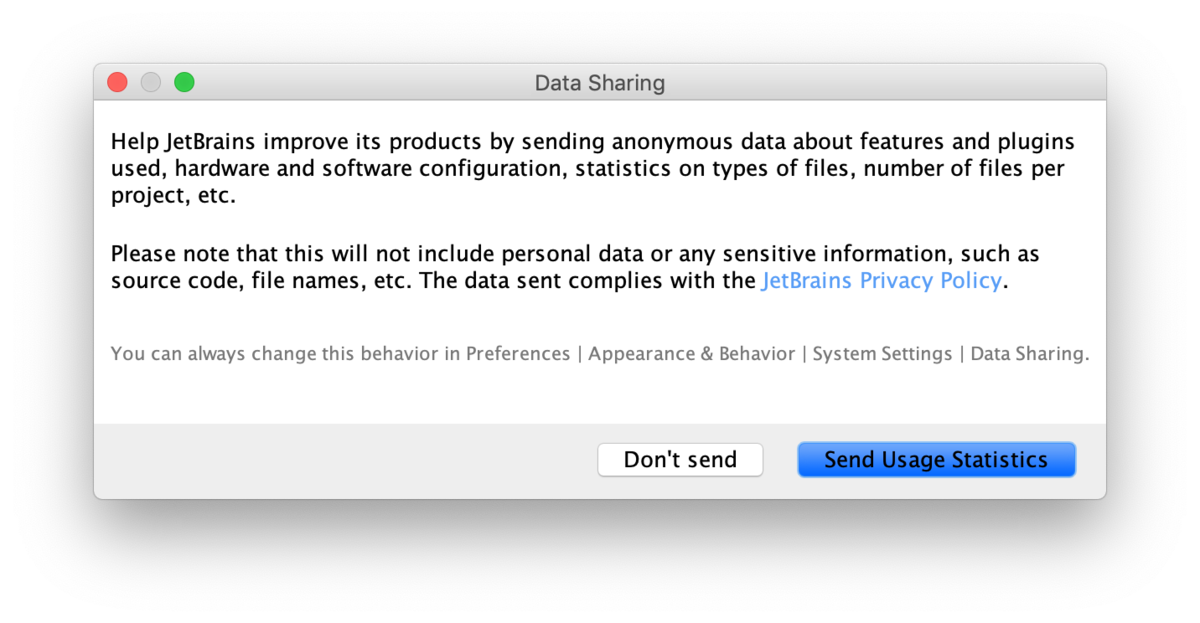
Task: Click Data Sharing at end of hint
Action: (x=1029, y=354)
